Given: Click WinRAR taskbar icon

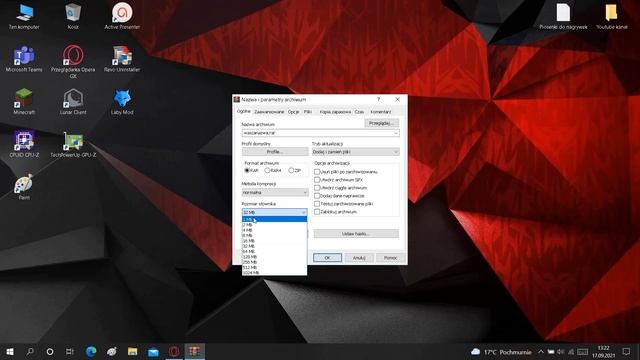Looking at the screenshot, I should (195, 351).
